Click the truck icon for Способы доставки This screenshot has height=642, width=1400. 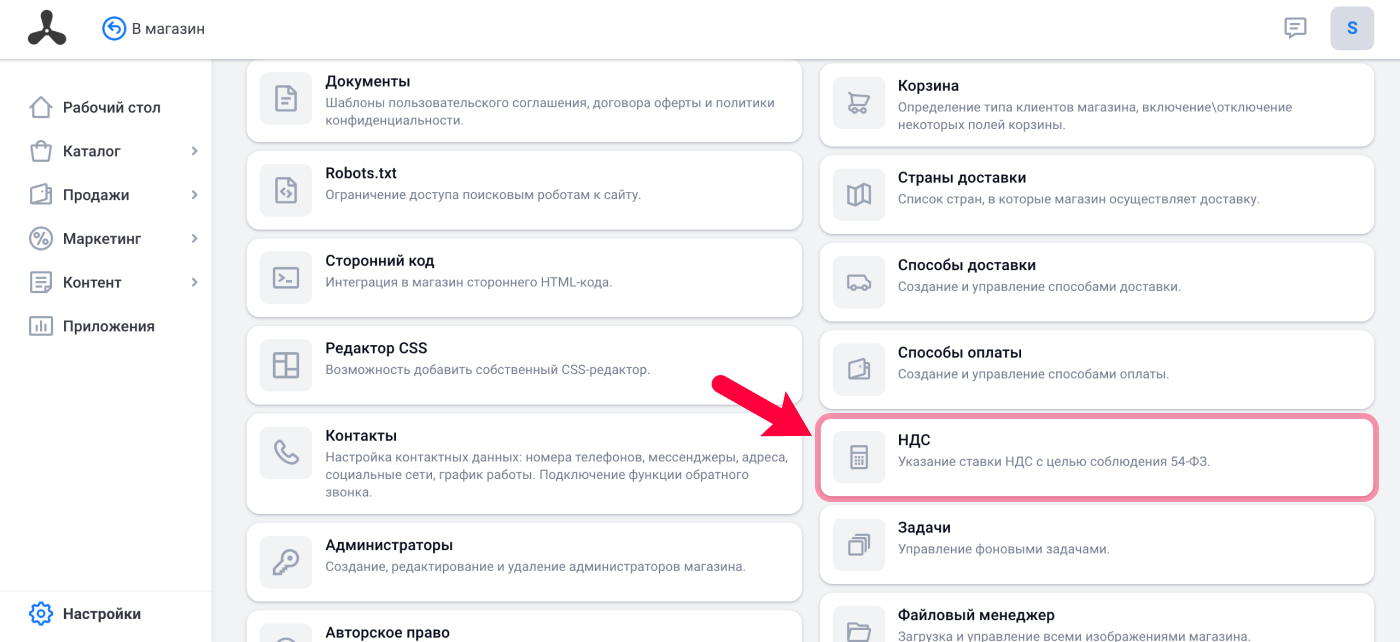[x=859, y=282]
